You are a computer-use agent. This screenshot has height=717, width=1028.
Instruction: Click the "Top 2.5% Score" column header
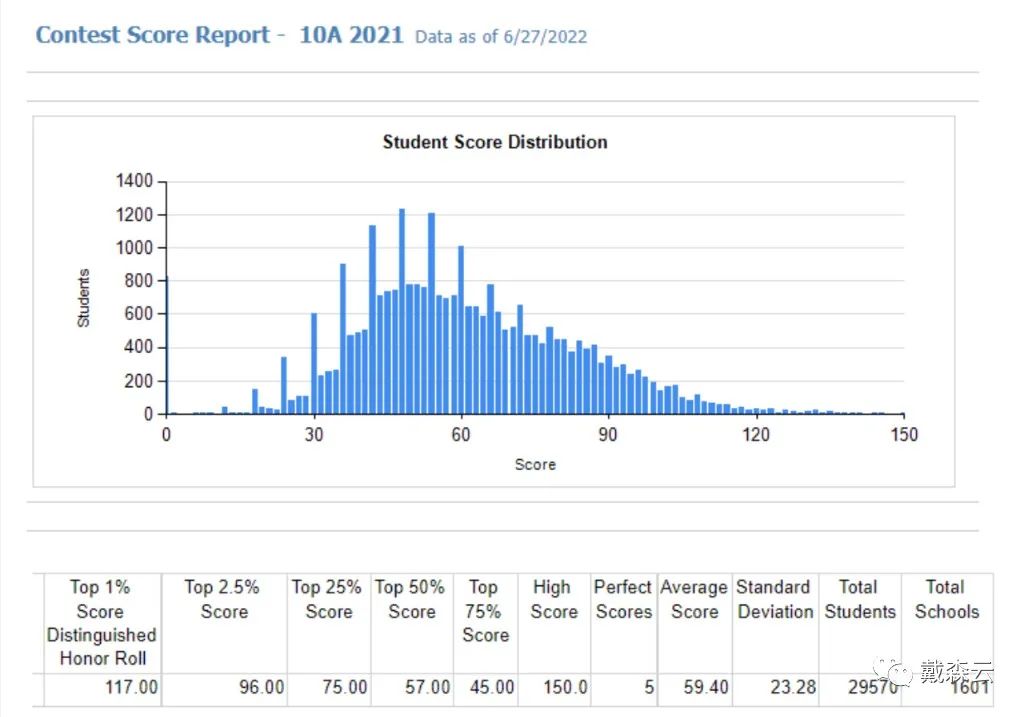222,599
